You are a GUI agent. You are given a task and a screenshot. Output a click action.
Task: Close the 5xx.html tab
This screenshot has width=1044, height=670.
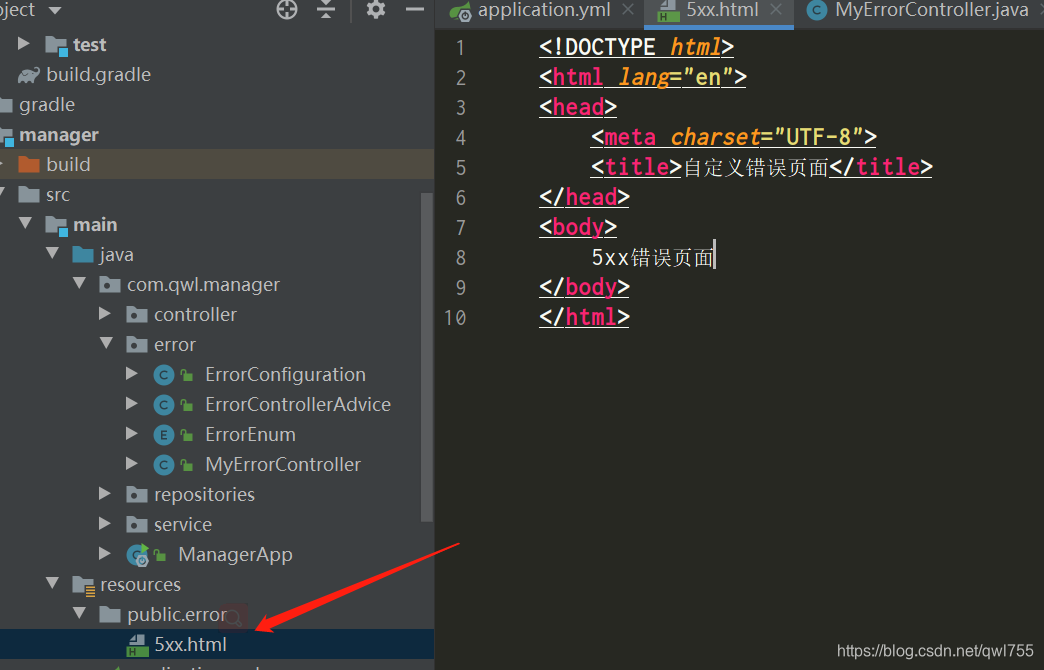tap(775, 11)
